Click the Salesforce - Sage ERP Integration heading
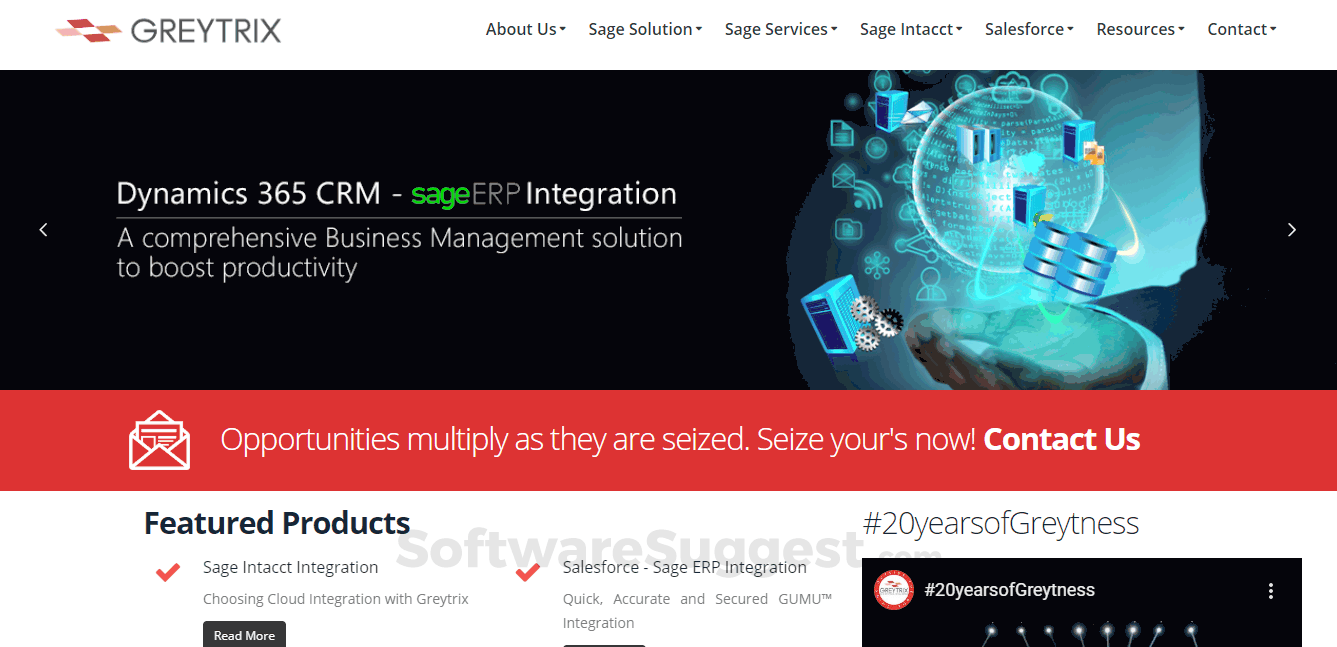 (684, 567)
